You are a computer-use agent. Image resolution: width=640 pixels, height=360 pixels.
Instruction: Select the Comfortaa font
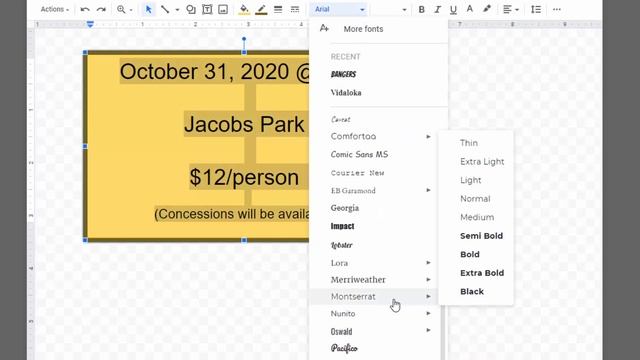tap(353, 136)
